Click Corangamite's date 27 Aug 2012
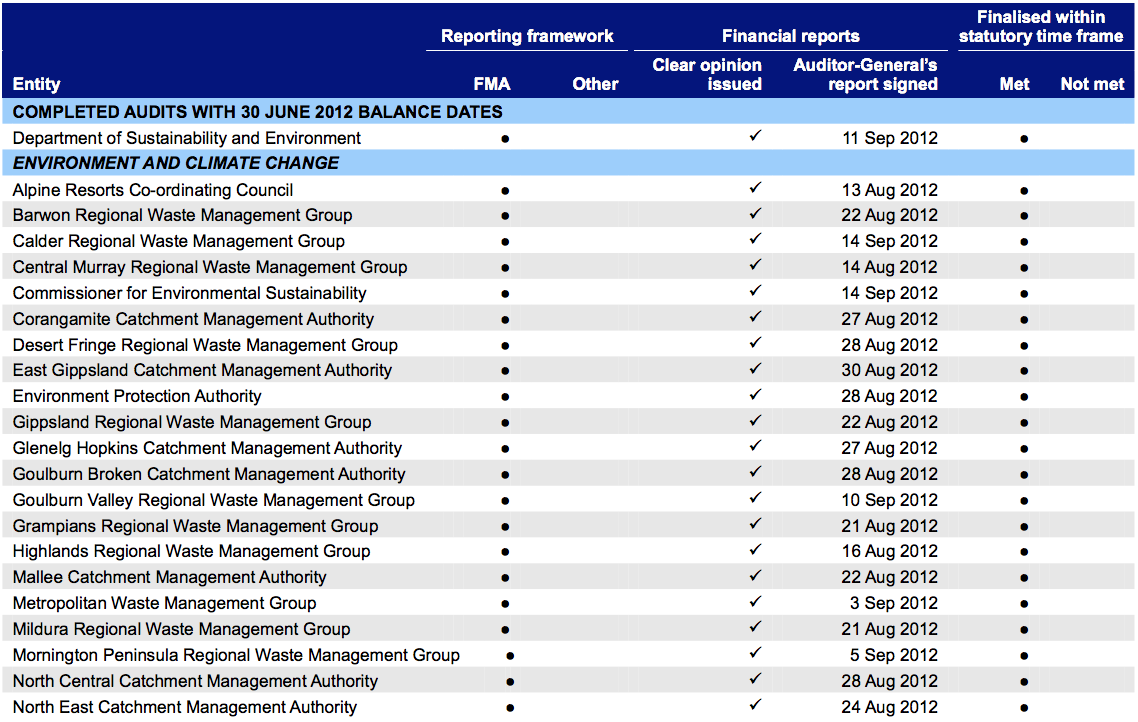Image resolution: width=1138 pixels, height=722 pixels. pyautogui.click(x=890, y=319)
